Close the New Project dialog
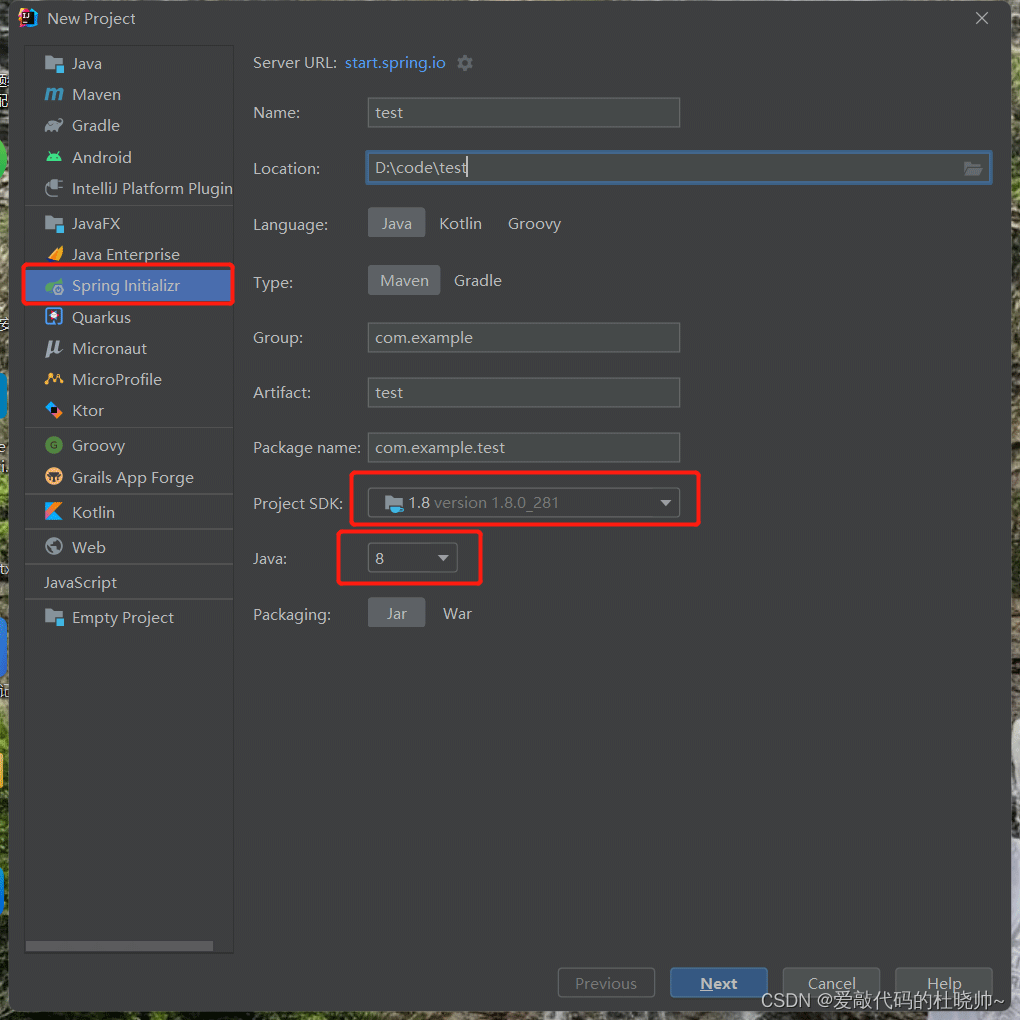The width and height of the screenshot is (1020, 1020). [x=982, y=18]
